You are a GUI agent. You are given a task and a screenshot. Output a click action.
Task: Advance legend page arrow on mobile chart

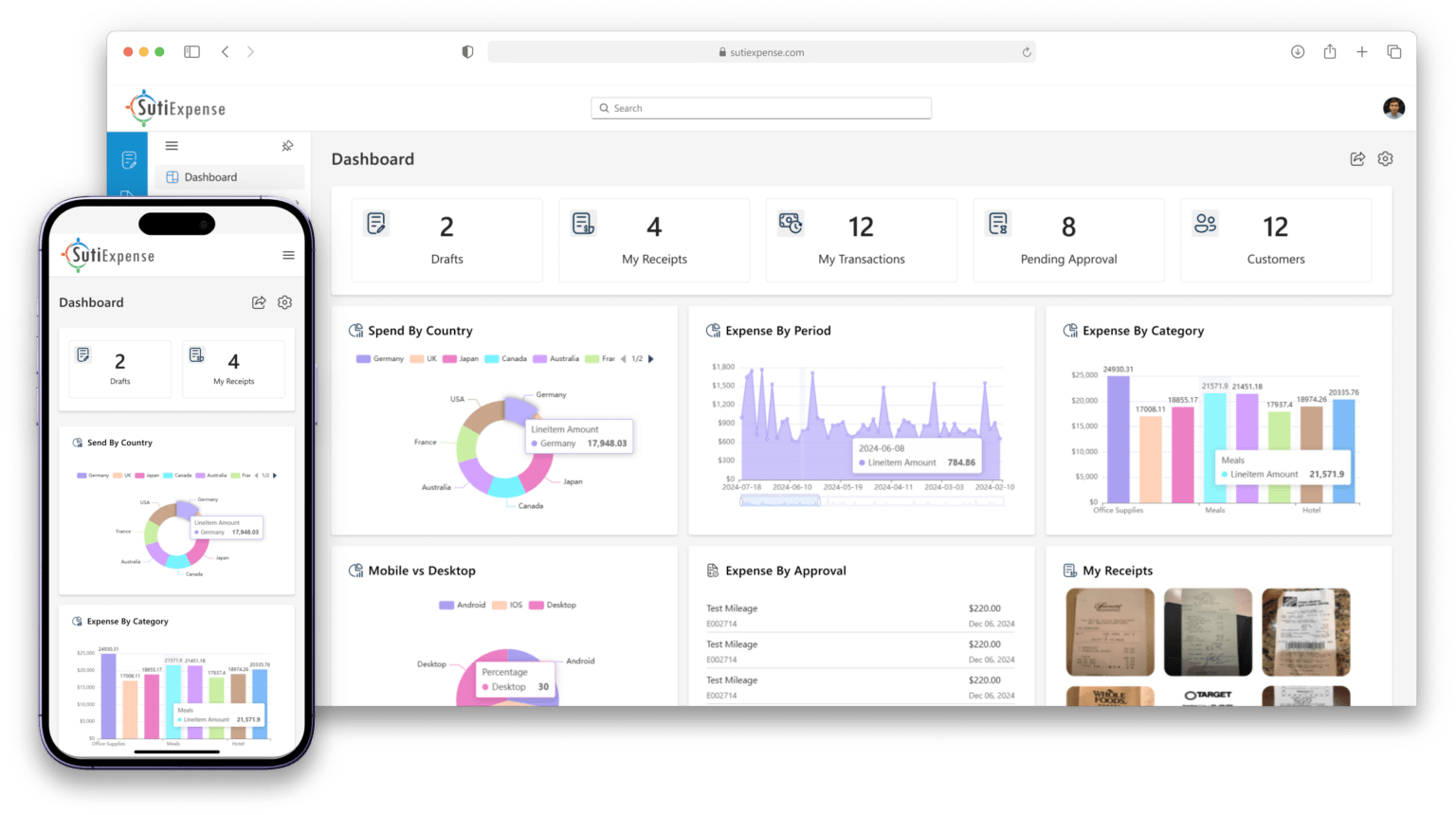point(275,476)
